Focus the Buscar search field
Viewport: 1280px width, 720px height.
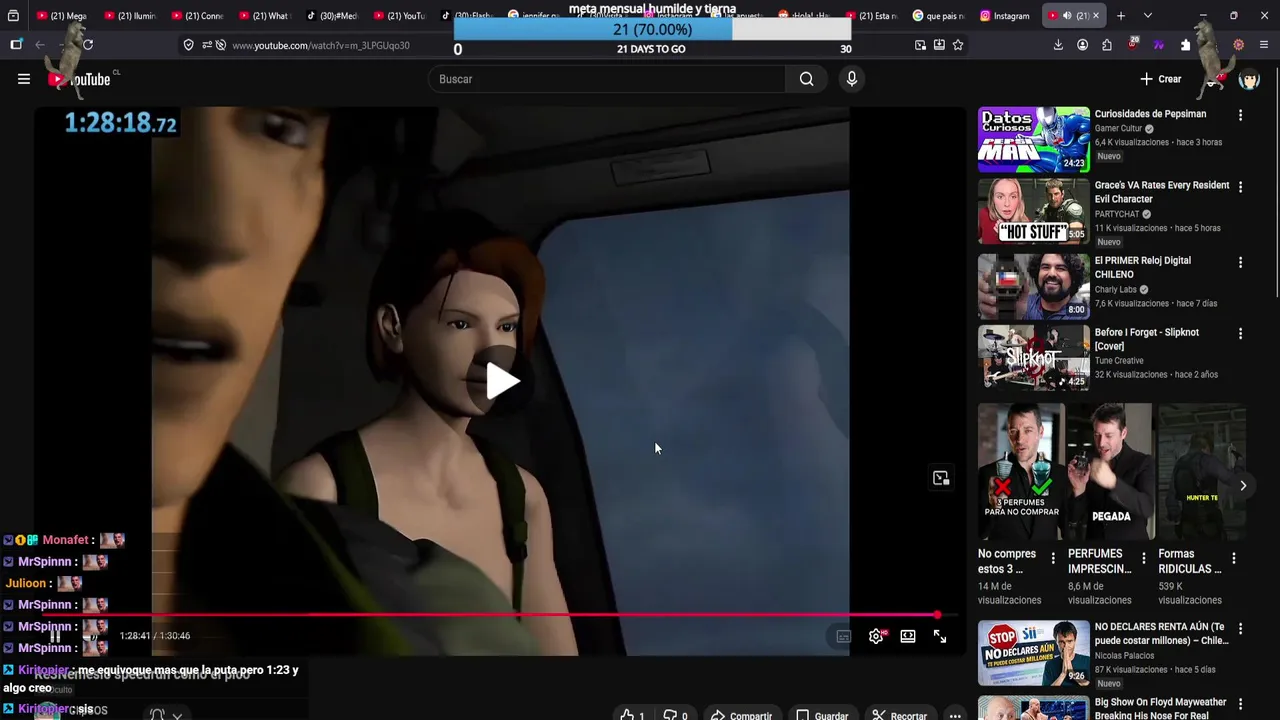(608, 79)
